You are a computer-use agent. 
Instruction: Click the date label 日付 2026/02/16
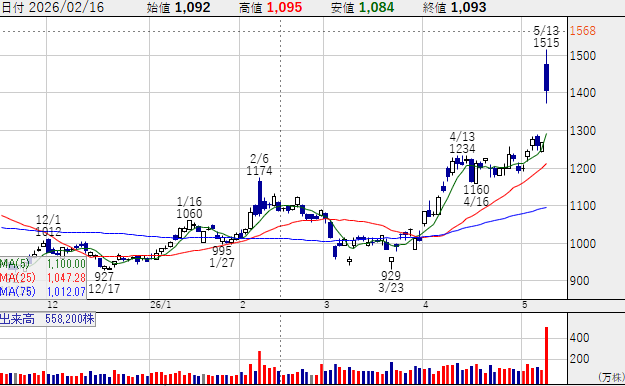click(x=52, y=7)
